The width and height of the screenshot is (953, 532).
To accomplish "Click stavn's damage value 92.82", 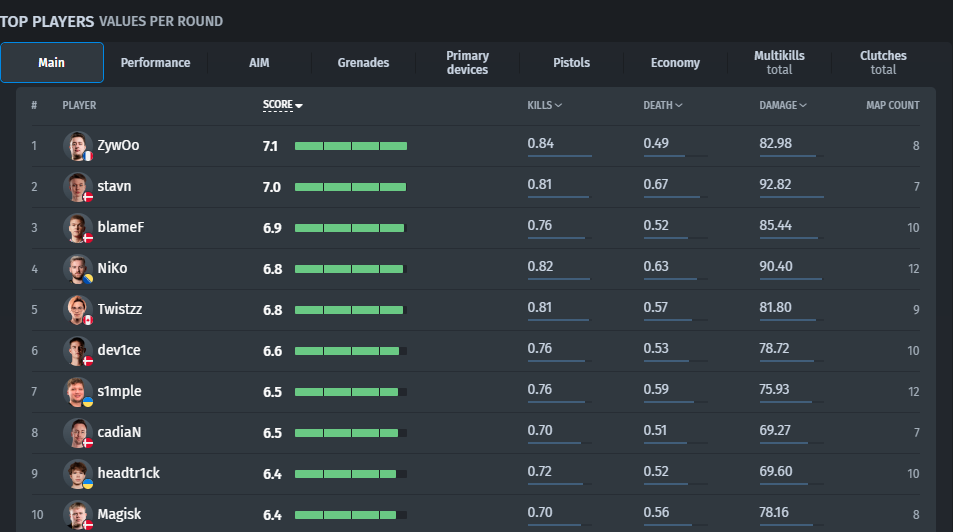I will tap(775, 184).
